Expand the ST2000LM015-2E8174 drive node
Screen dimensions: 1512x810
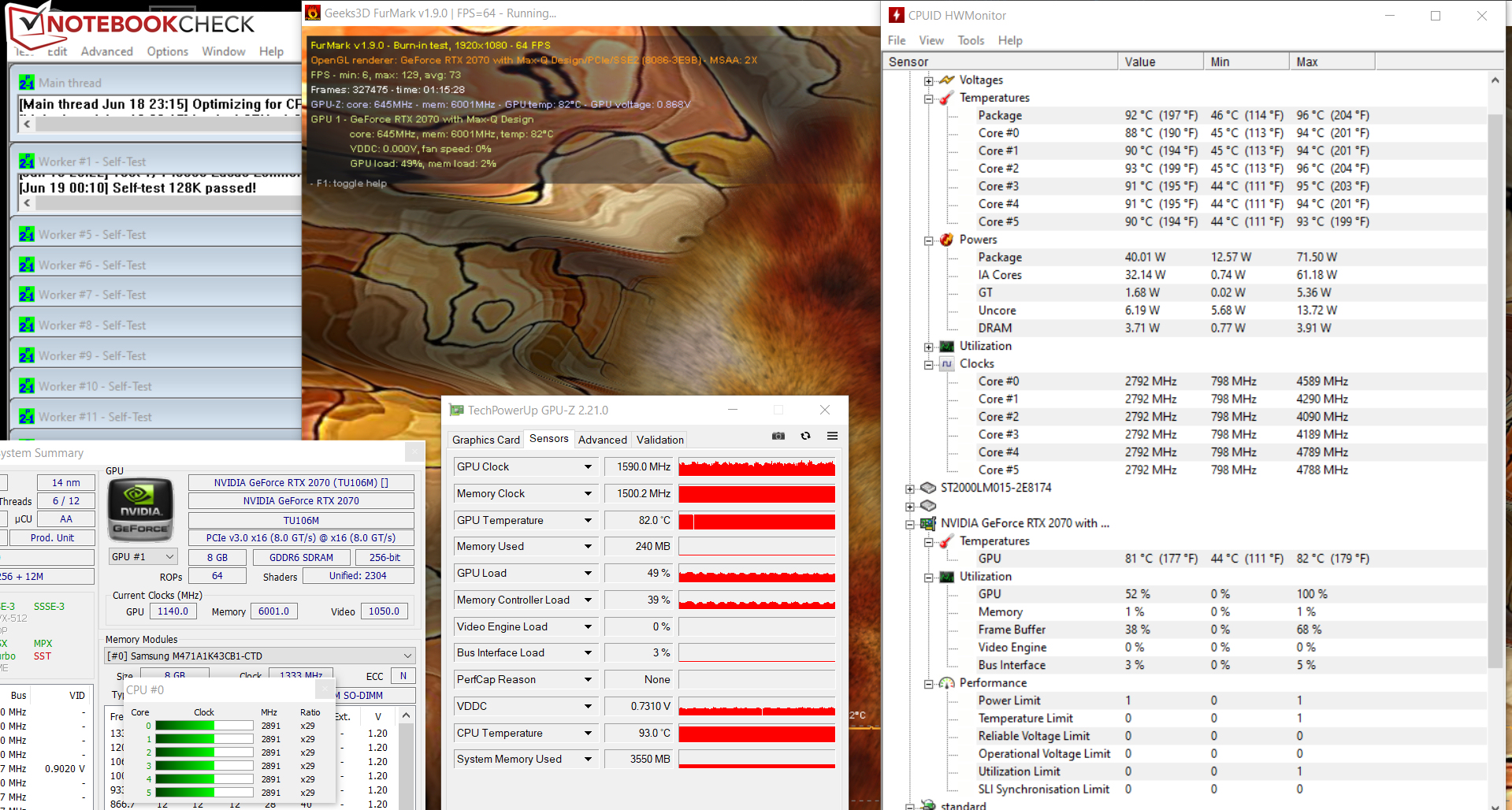coord(910,489)
